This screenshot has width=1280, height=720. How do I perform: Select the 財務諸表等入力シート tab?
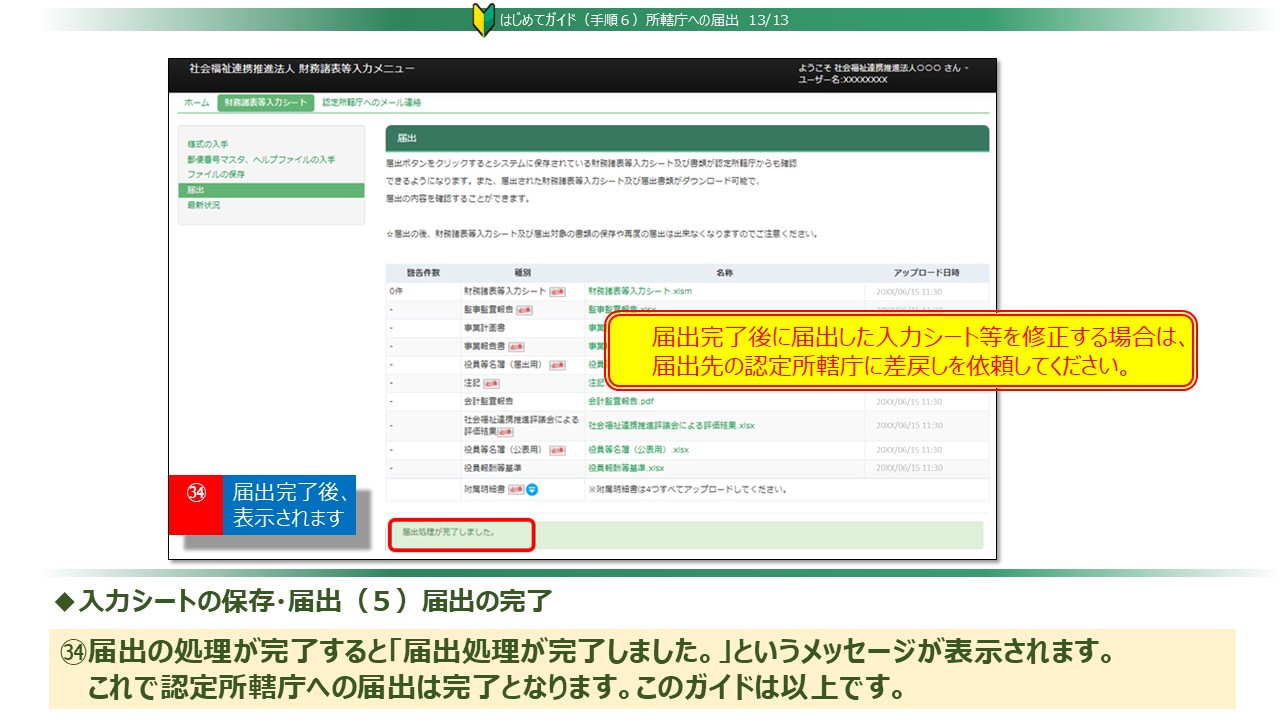point(265,103)
